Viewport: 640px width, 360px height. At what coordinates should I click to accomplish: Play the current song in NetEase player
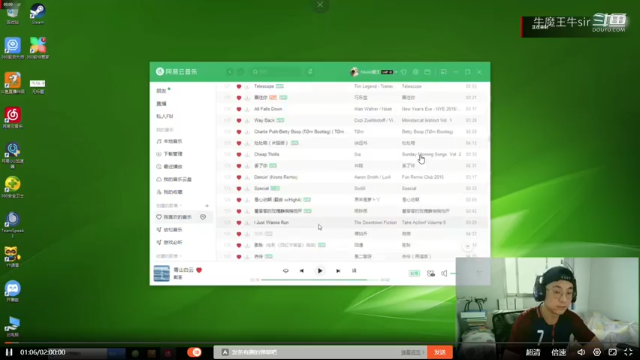point(320,271)
